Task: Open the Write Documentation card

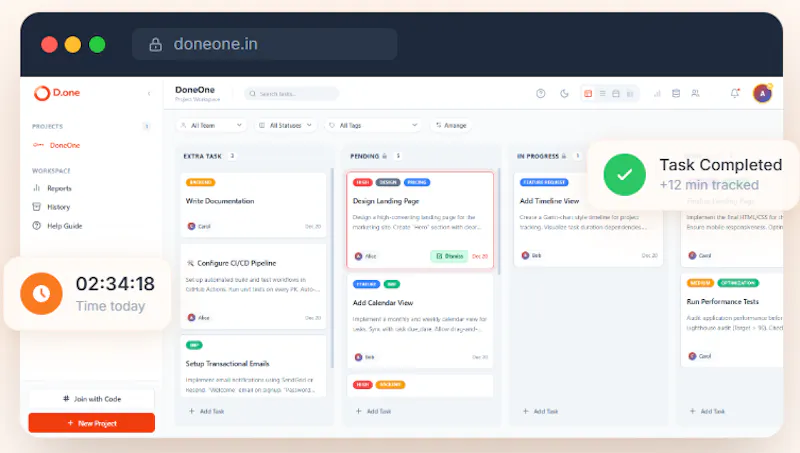Action: (x=254, y=205)
